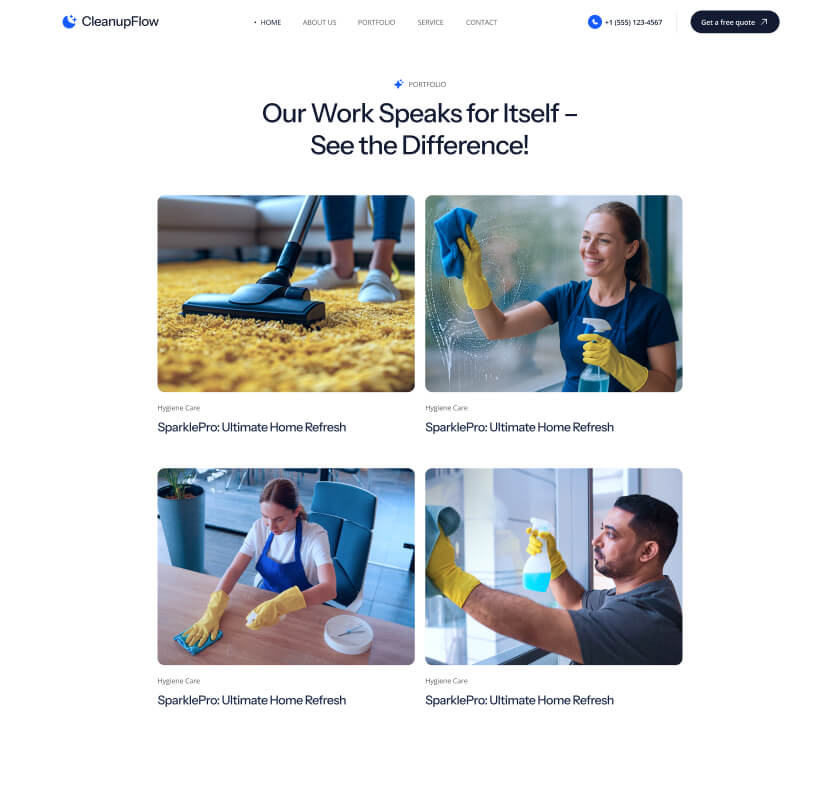Click SparklePro title under man spraying glass
Screen dimensions: 840x800
(519, 700)
